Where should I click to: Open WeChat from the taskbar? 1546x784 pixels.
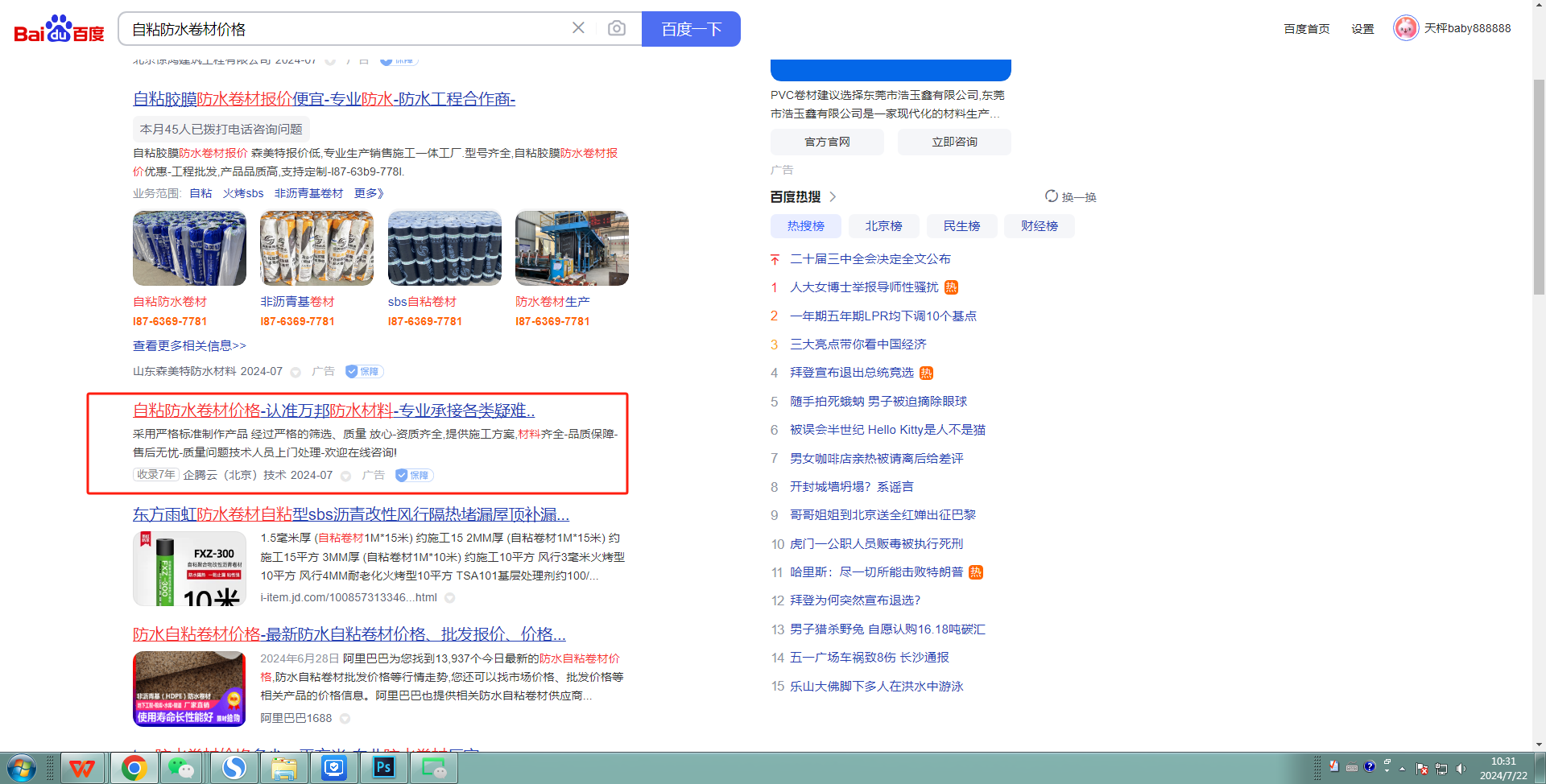(x=181, y=768)
